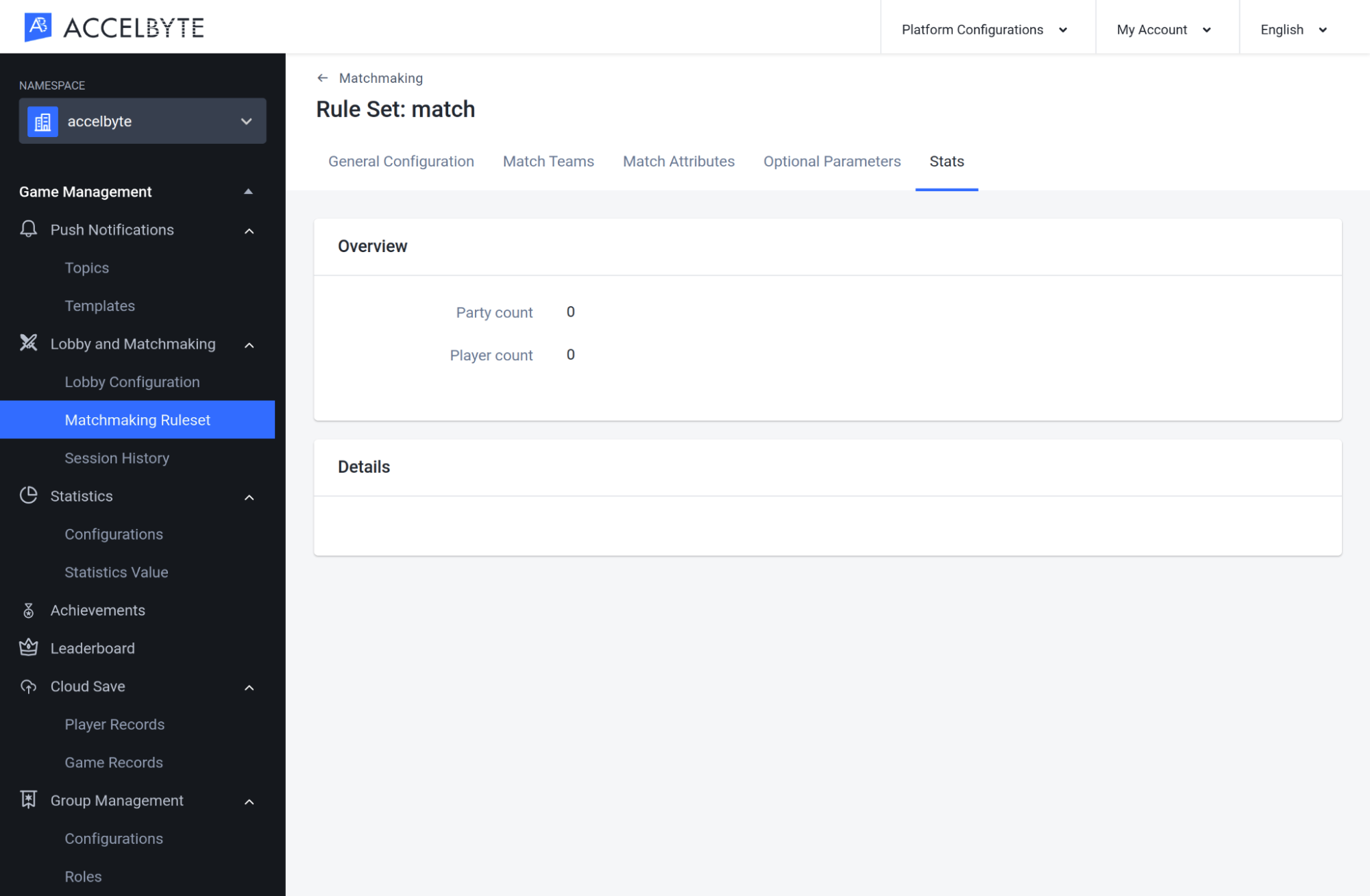The width and height of the screenshot is (1370, 896).
Task: Open Optional Parameters tab
Action: click(x=832, y=161)
